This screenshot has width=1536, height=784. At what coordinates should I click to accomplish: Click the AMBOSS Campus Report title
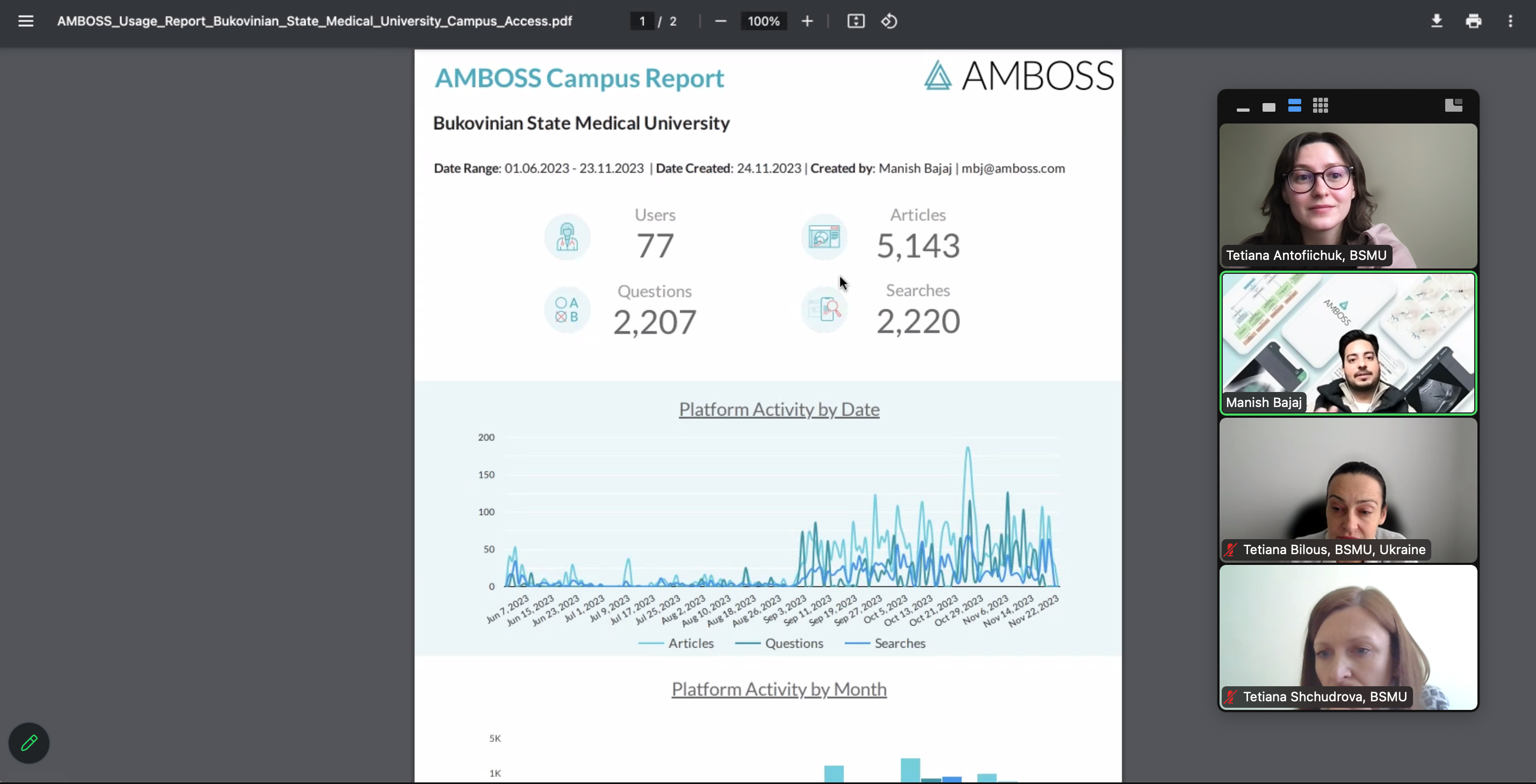(x=579, y=78)
